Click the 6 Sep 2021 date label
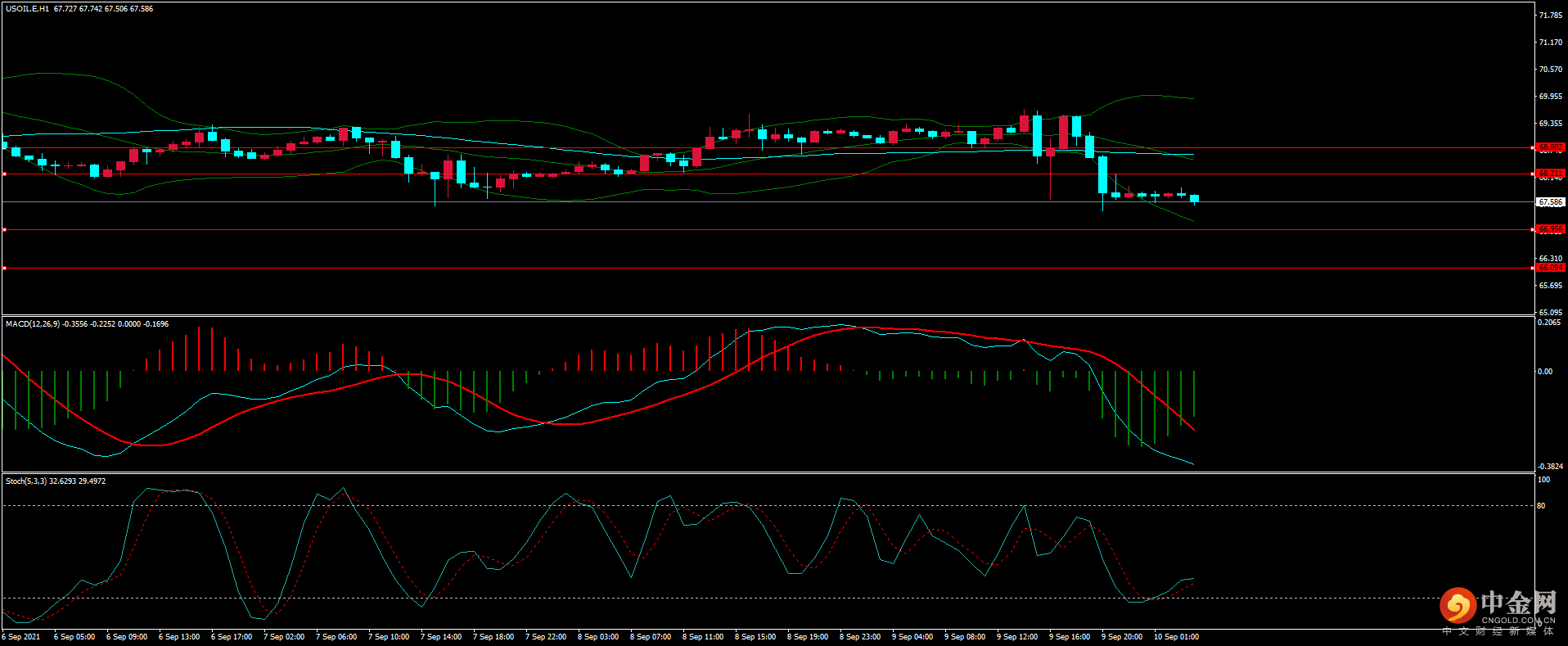The image size is (1568, 646). tap(21, 637)
